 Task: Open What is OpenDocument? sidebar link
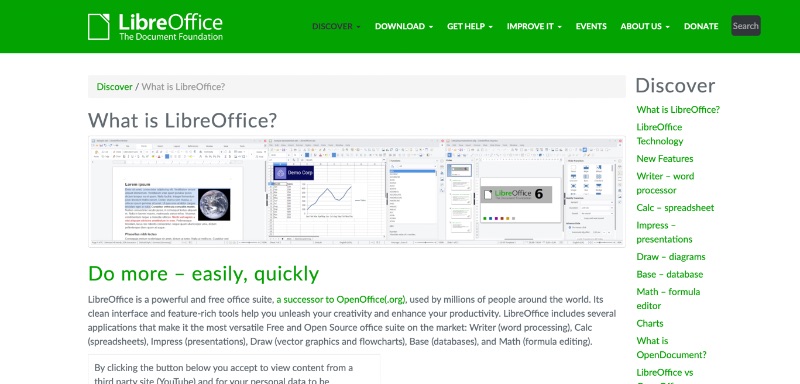pos(671,348)
